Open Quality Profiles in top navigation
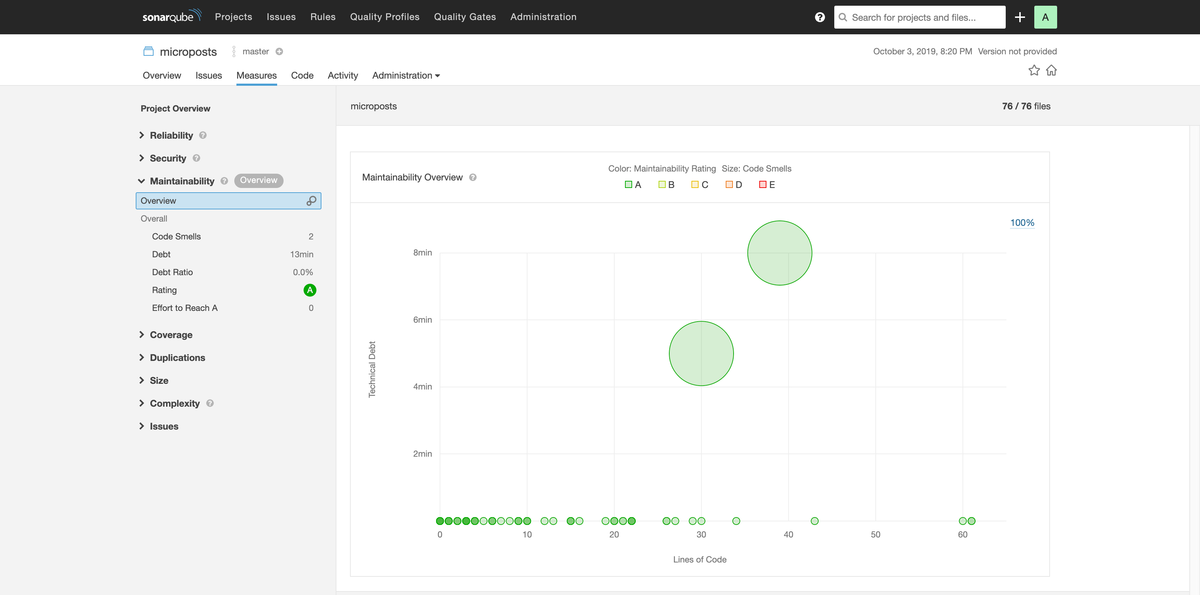Screen dimensions: 1200x595 pos(385,17)
